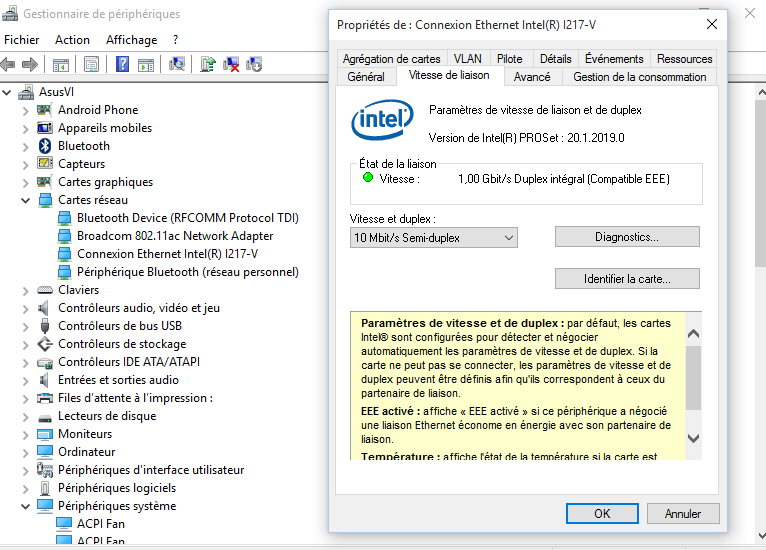Expand the Contrôleurs de bus USB node
Image resolution: width=766 pixels, height=550 pixels.
(x=26, y=326)
